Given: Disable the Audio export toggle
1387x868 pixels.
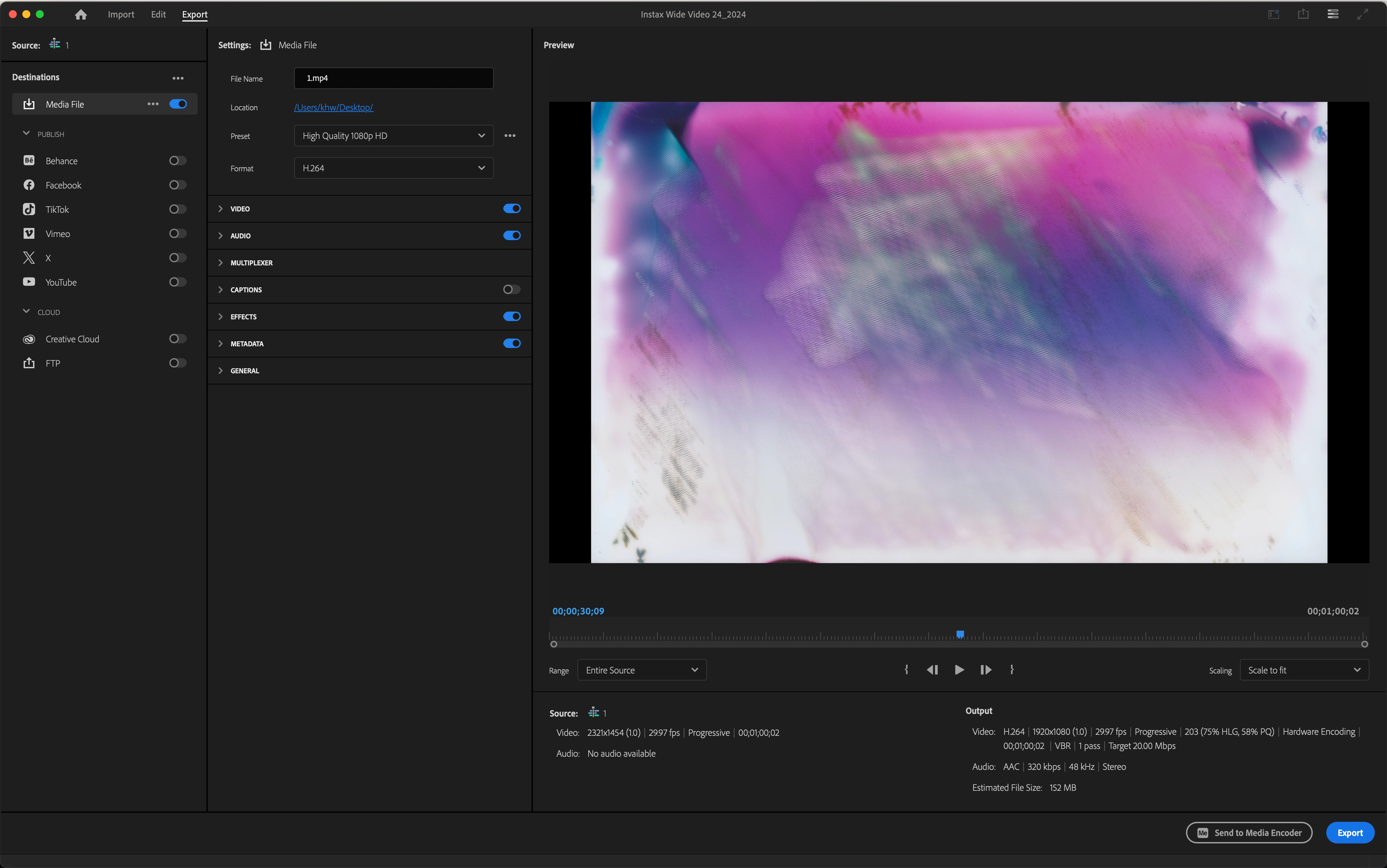Looking at the screenshot, I should click(x=511, y=235).
